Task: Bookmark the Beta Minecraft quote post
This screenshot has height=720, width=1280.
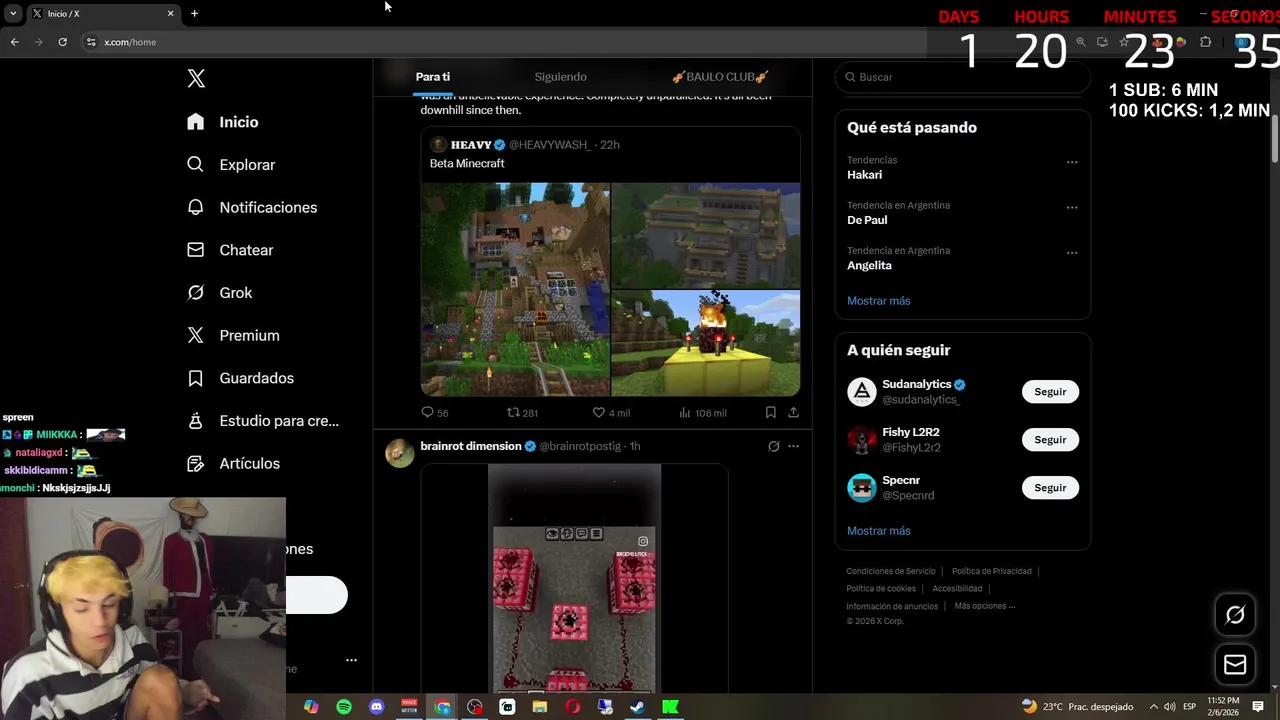Action: pyautogui.click(x=770, y=412)
